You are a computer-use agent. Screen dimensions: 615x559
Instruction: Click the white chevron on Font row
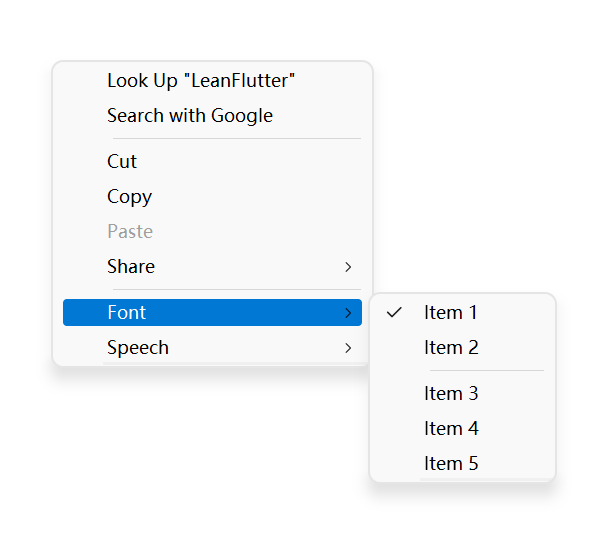348,313
